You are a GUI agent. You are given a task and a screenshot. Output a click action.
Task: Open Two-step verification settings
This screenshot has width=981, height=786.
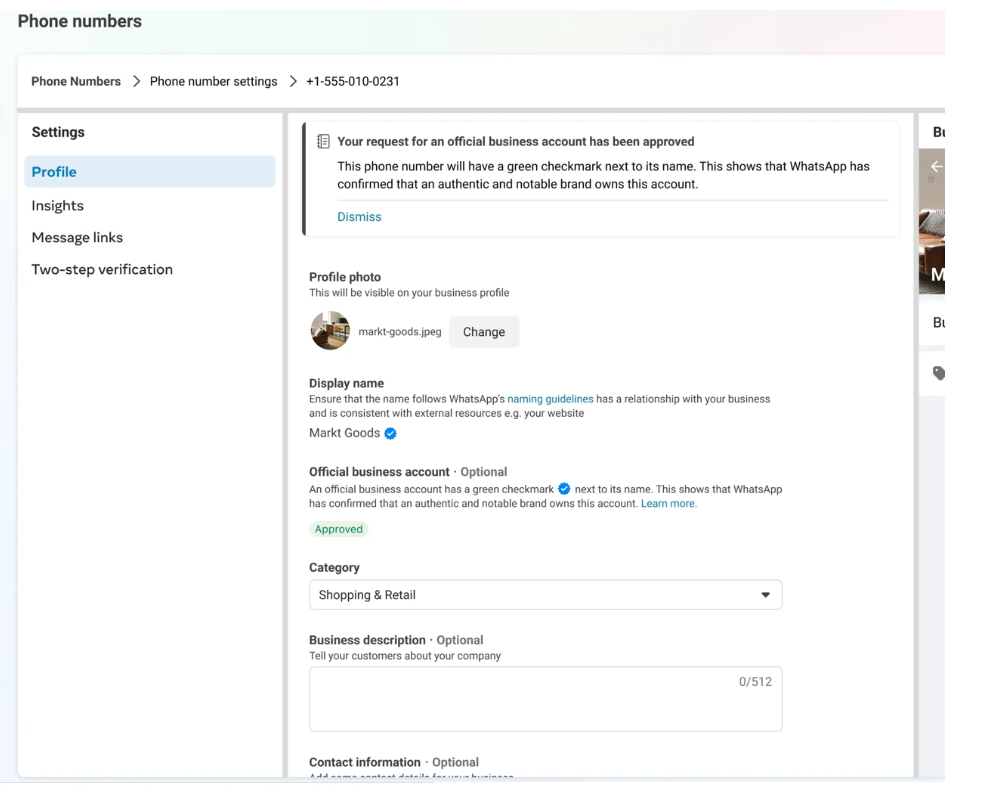click(x=102, y=269)
